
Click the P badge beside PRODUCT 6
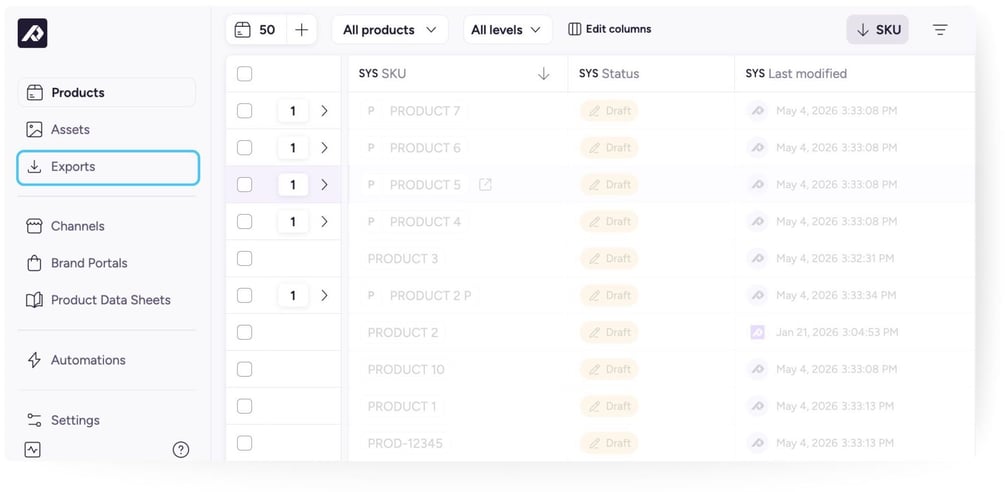(x=370, y=148)
